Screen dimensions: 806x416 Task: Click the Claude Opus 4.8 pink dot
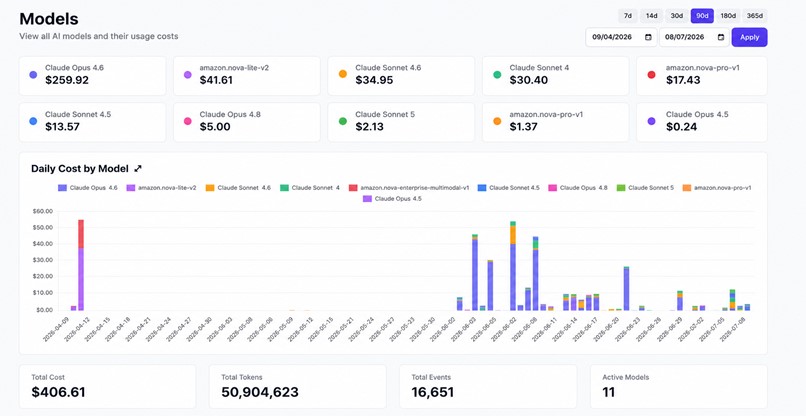pos(188,121)
